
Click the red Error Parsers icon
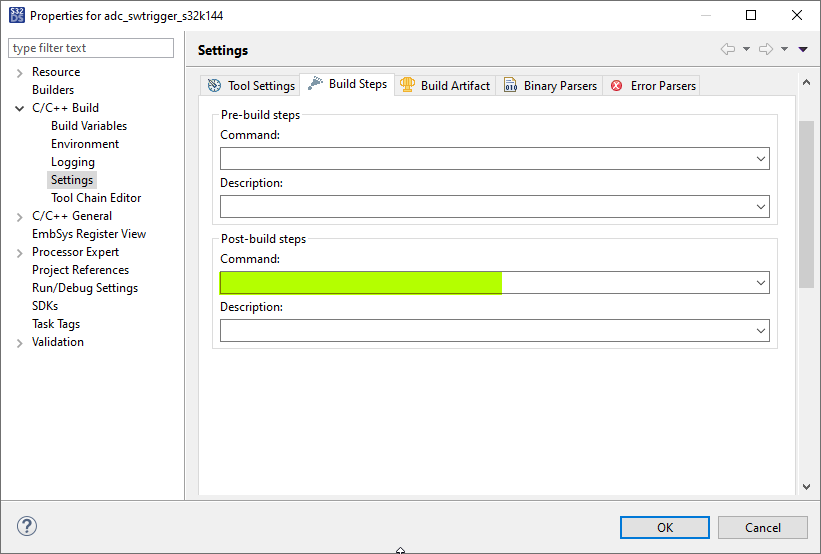pos(616,86)
